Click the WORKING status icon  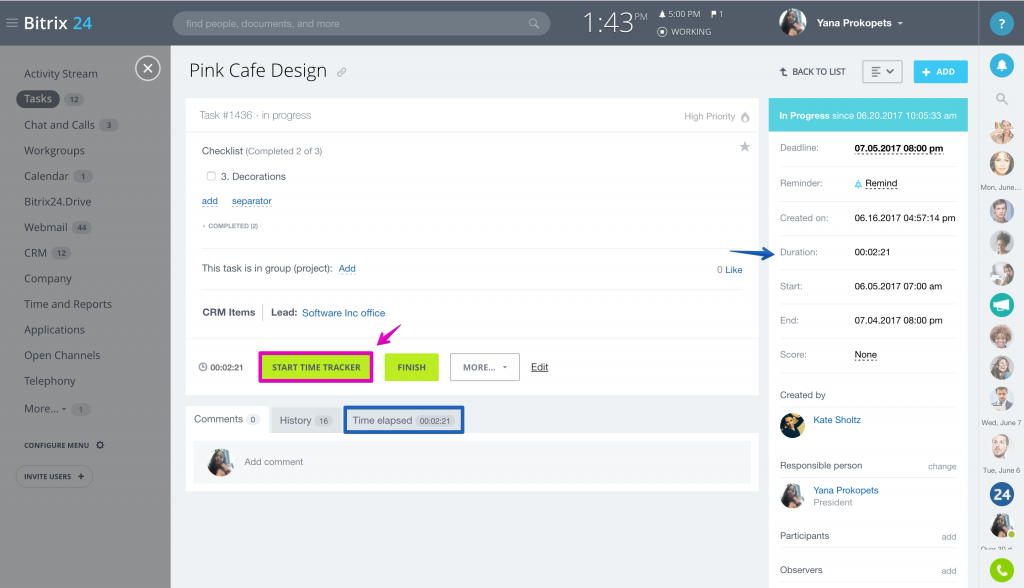tap(662, 32)
